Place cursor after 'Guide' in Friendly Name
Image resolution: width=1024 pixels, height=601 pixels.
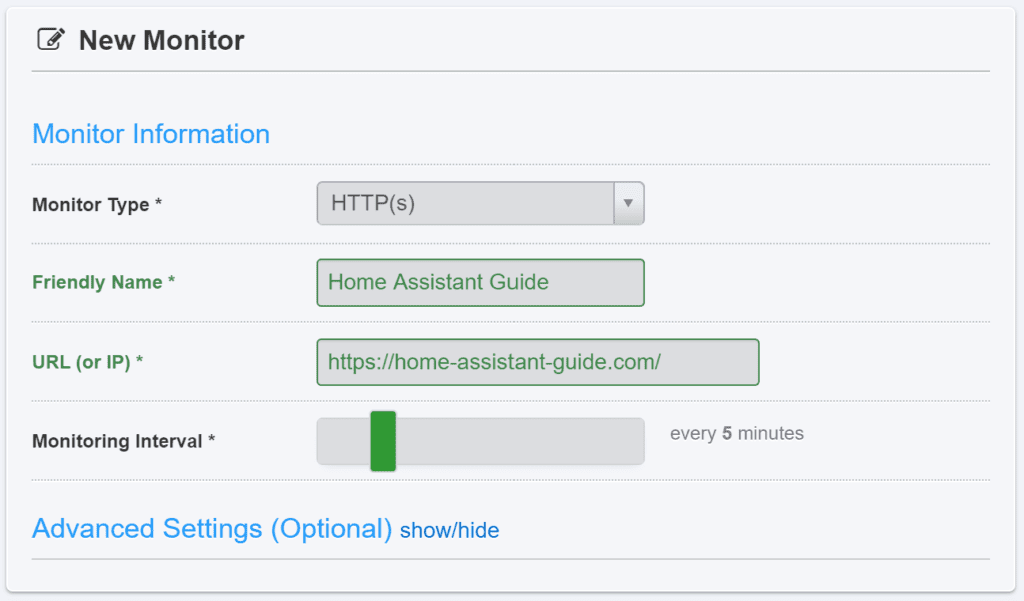coord(550,282)
